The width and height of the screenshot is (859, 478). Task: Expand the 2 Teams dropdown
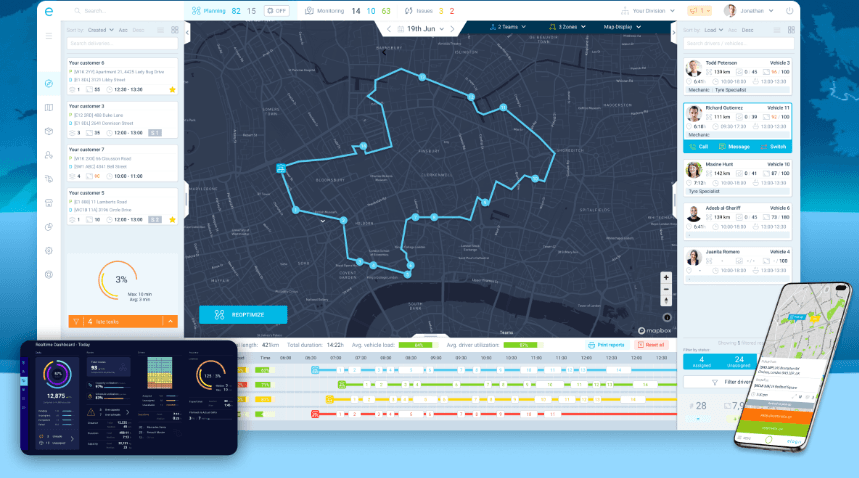point(508,27)
